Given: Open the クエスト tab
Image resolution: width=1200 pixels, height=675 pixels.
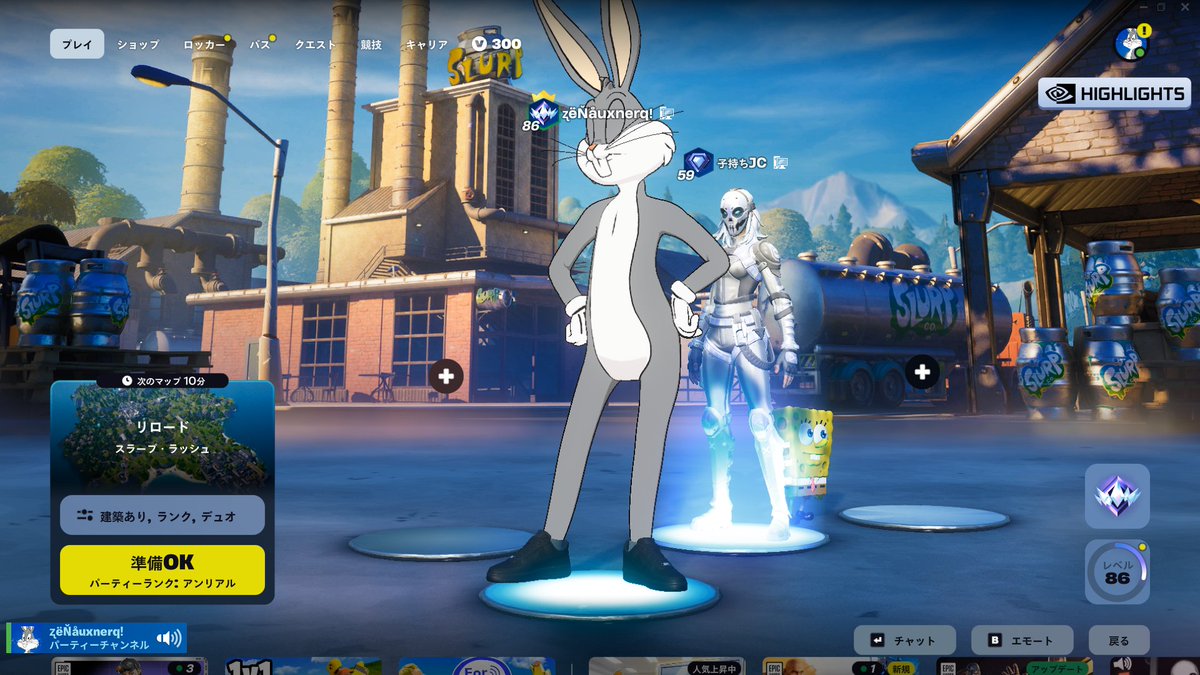Looking at the screenshot, I should tap(315, 45).
